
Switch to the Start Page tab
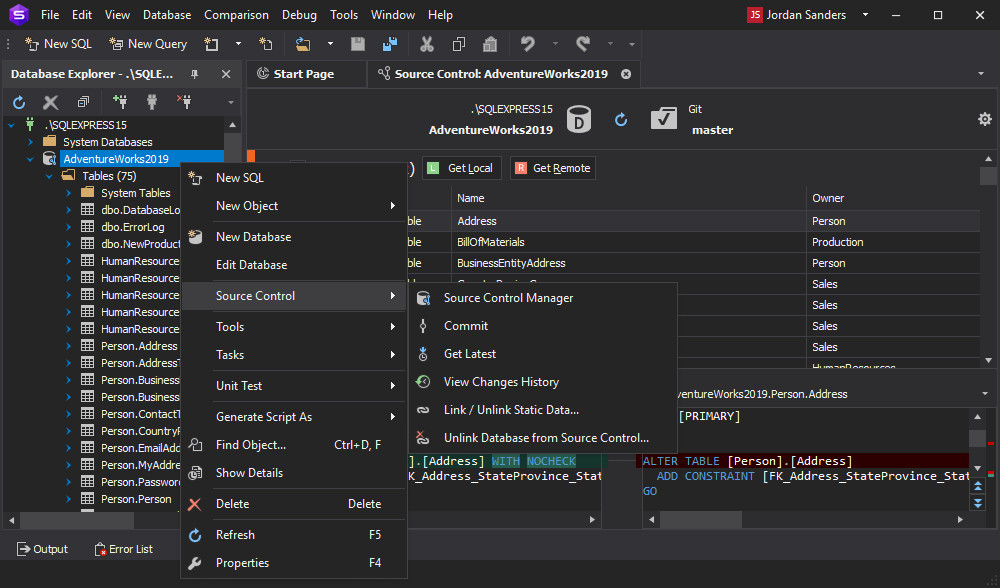click(x=303, y=74)
